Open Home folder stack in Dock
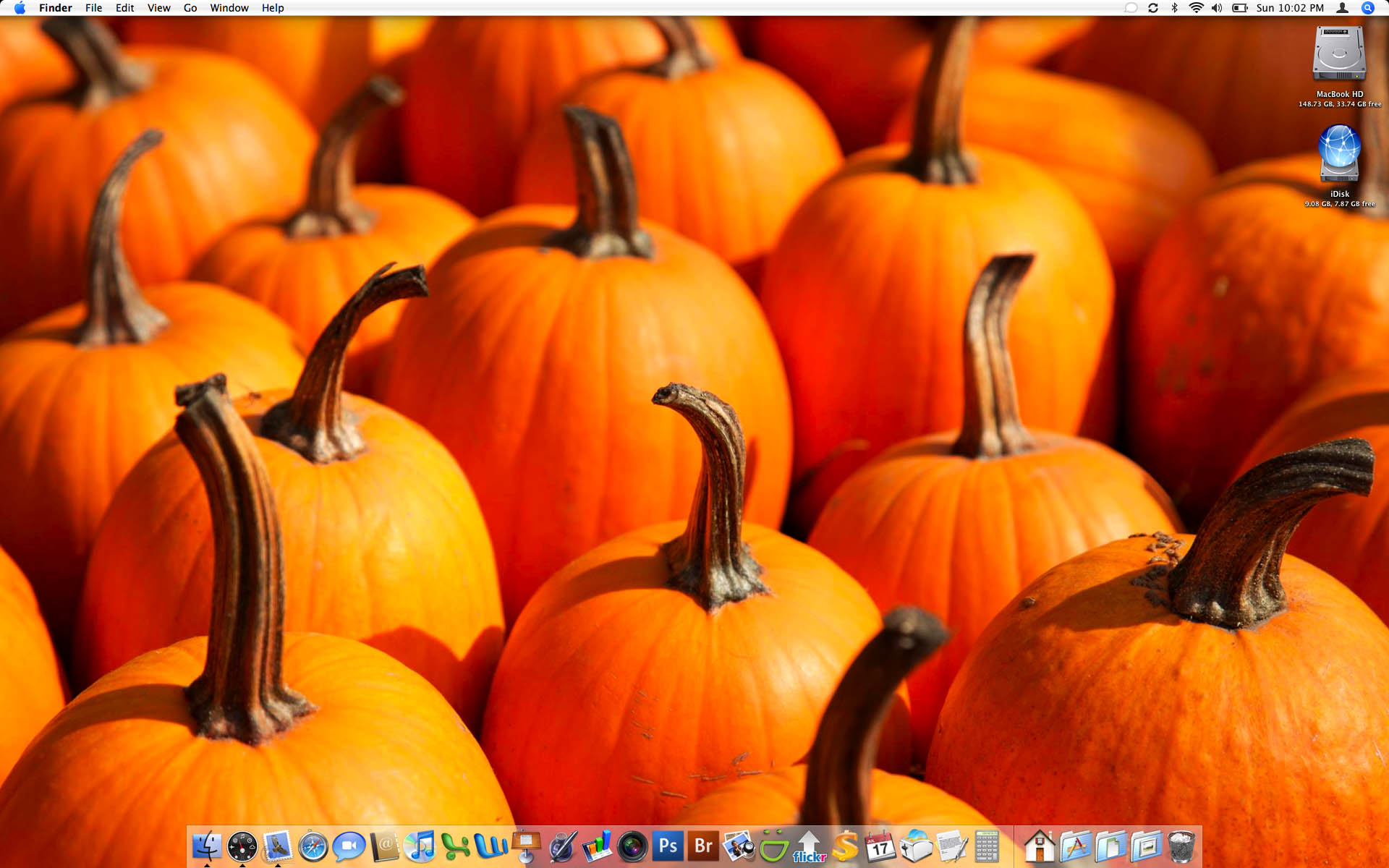This screenshot has height=868, width=1389. [x=1039, y=846]
